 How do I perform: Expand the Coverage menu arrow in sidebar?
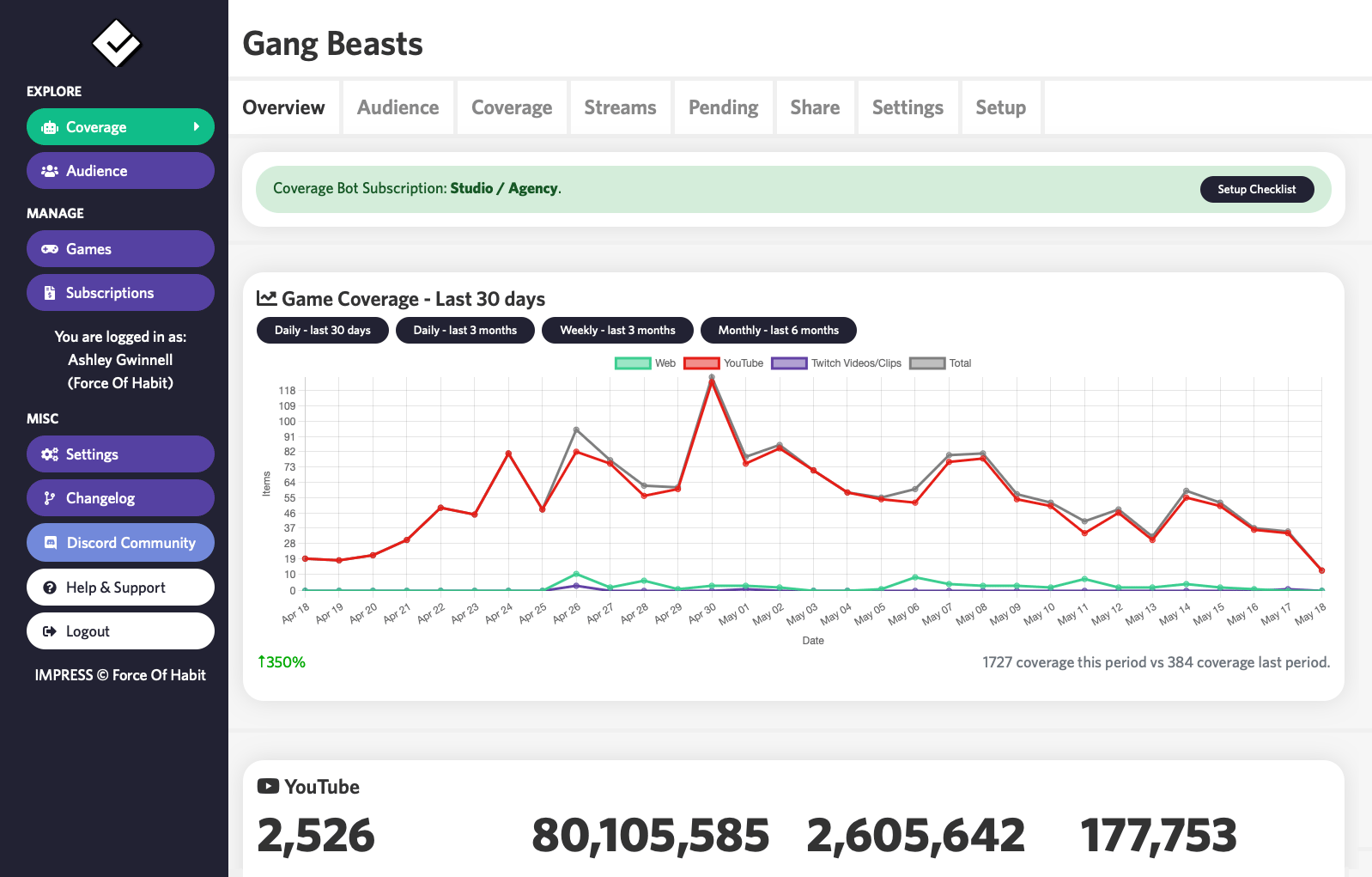[196, 127]
